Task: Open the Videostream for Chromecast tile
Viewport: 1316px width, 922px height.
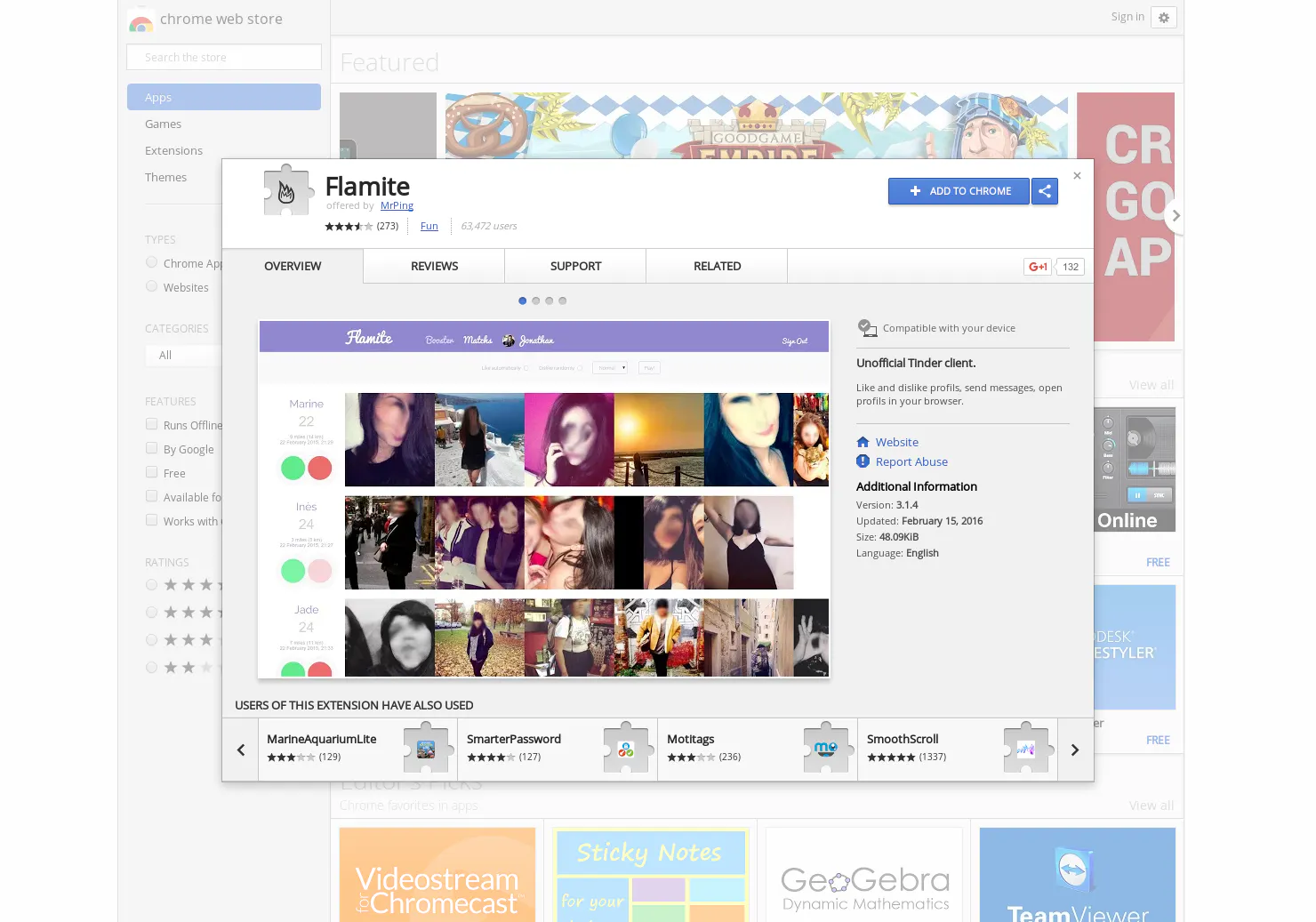Action: click(x=437, y=875)
